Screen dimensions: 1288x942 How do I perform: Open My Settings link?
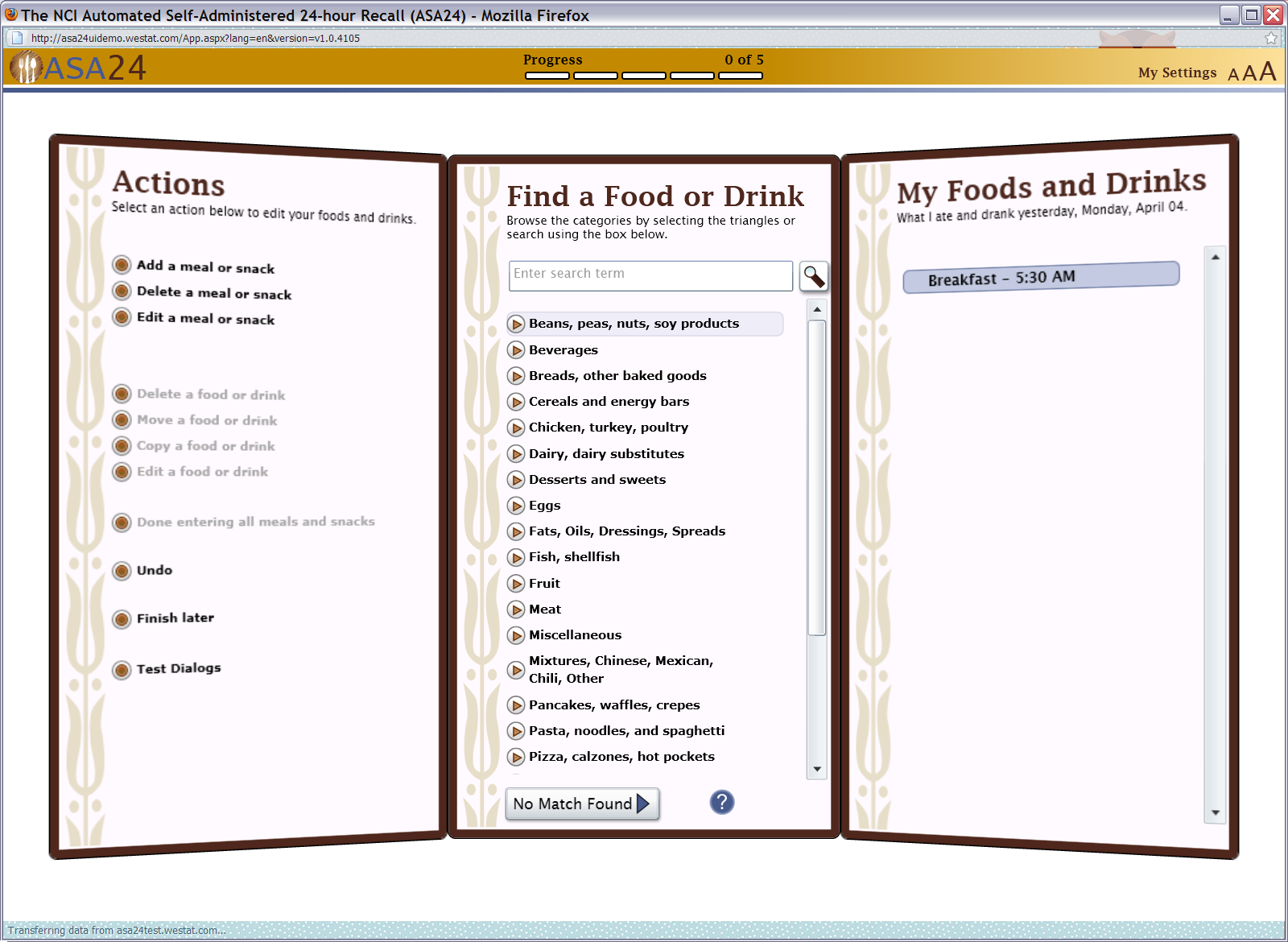(x=1176, y=72)
